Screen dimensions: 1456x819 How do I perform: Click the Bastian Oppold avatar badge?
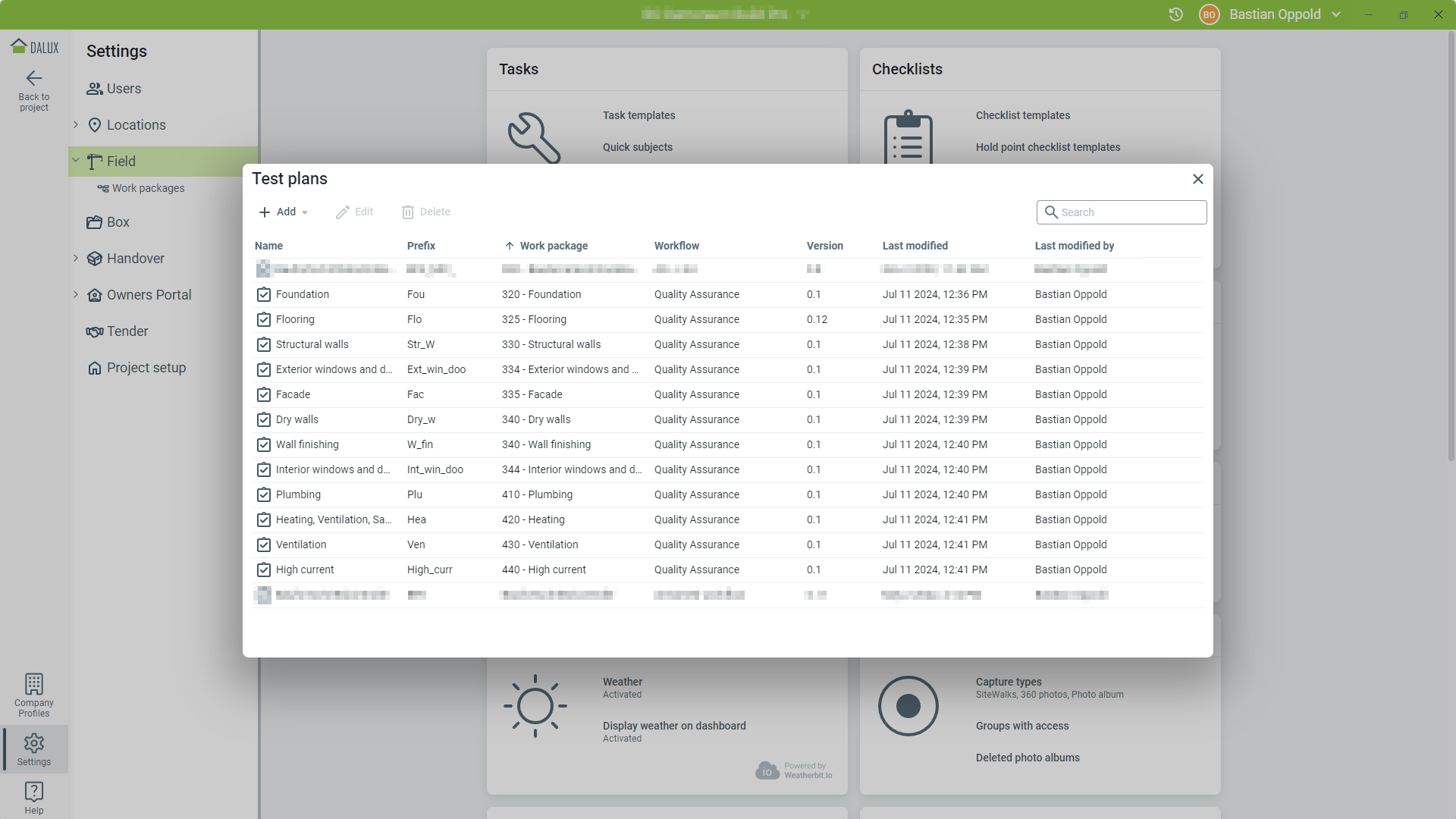pyautogui.click(x=1210, y=14)
